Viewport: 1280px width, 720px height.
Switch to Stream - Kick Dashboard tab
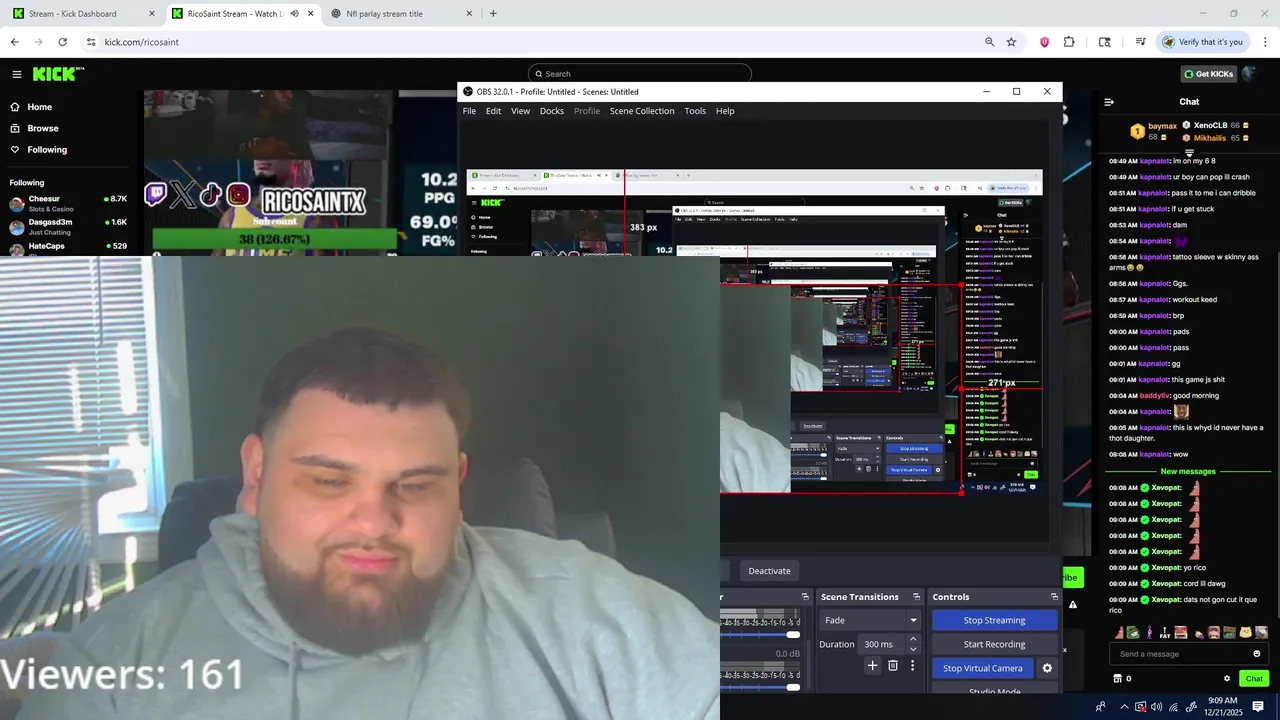(83, 14)
